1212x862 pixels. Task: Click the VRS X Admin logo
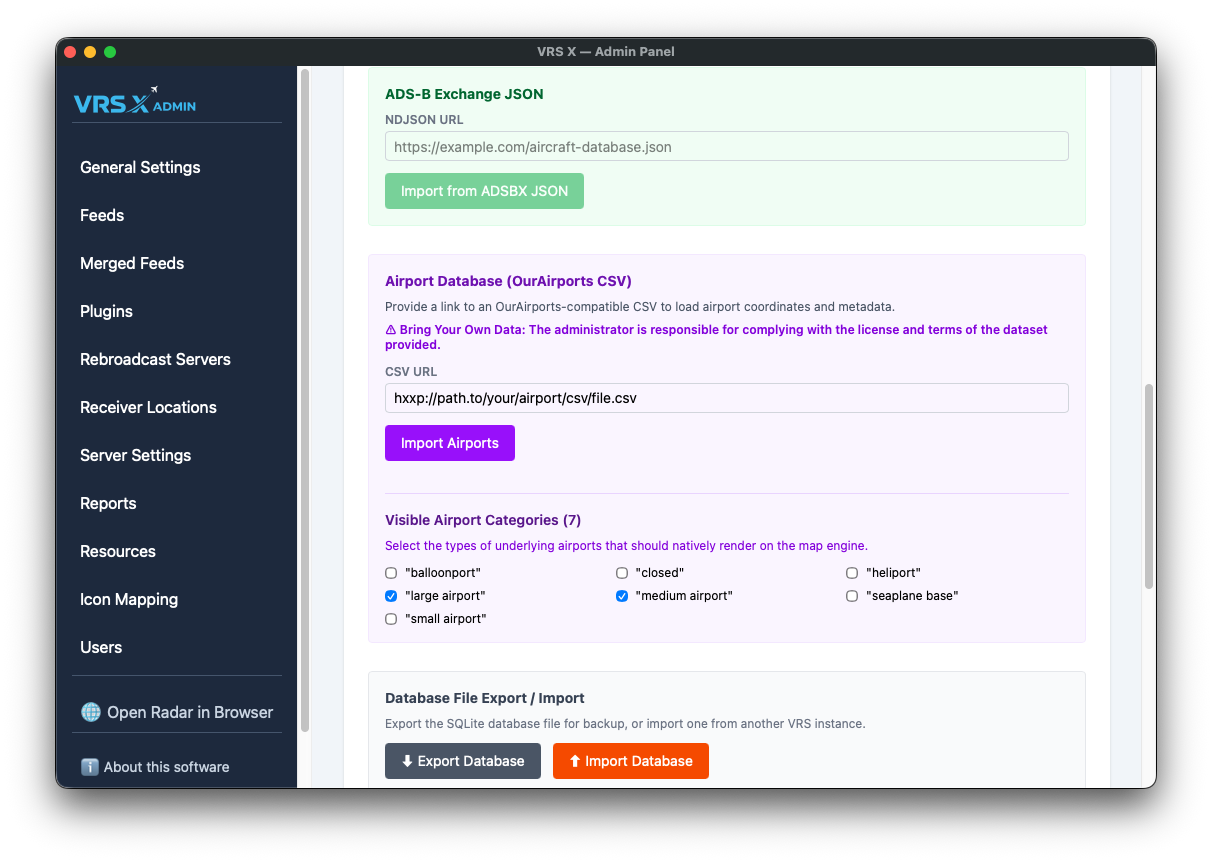(x=135, y=102)
